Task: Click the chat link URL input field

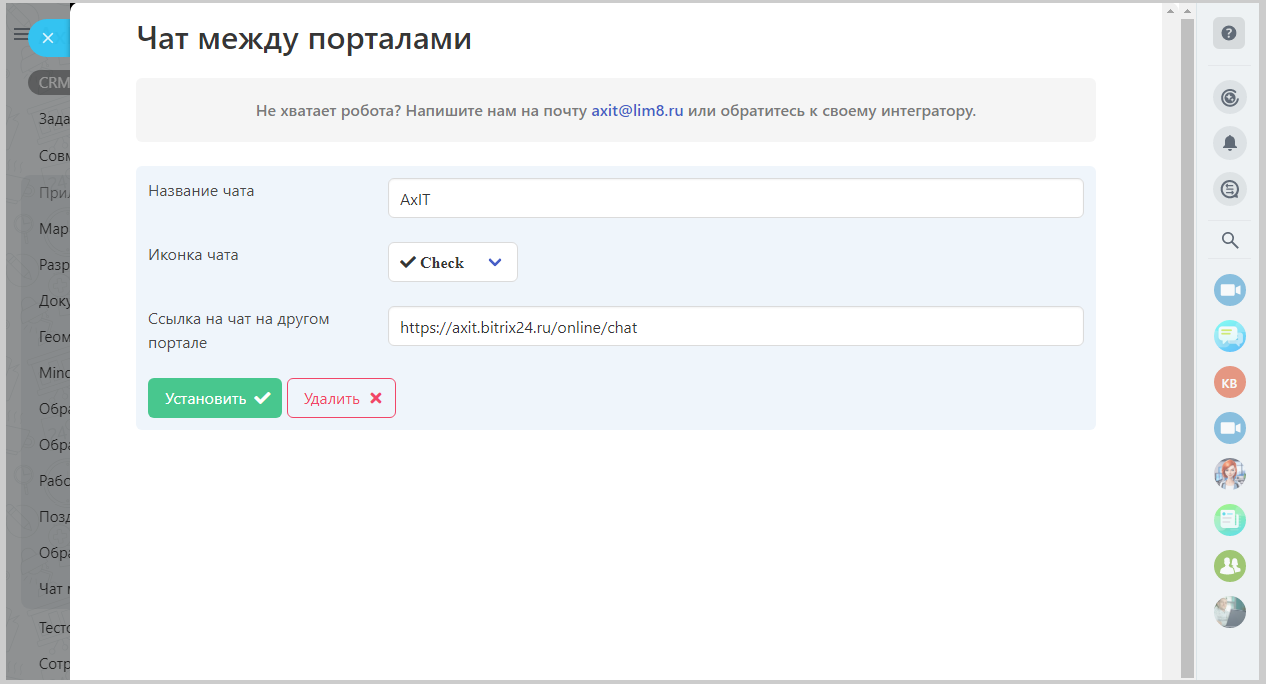Action: (x=735, y=326)
